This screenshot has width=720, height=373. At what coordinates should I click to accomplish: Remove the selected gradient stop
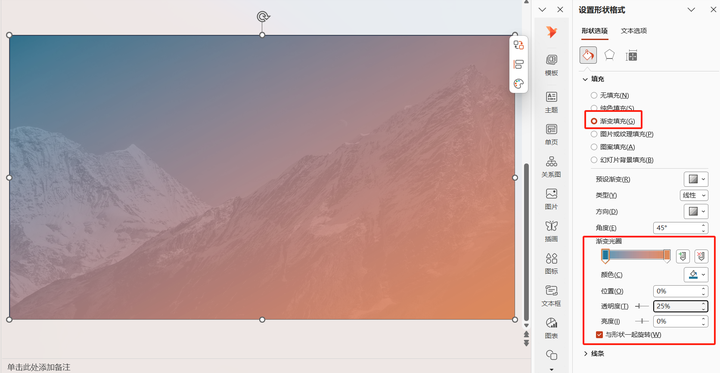pyautogui.click(x=701, y=256)
